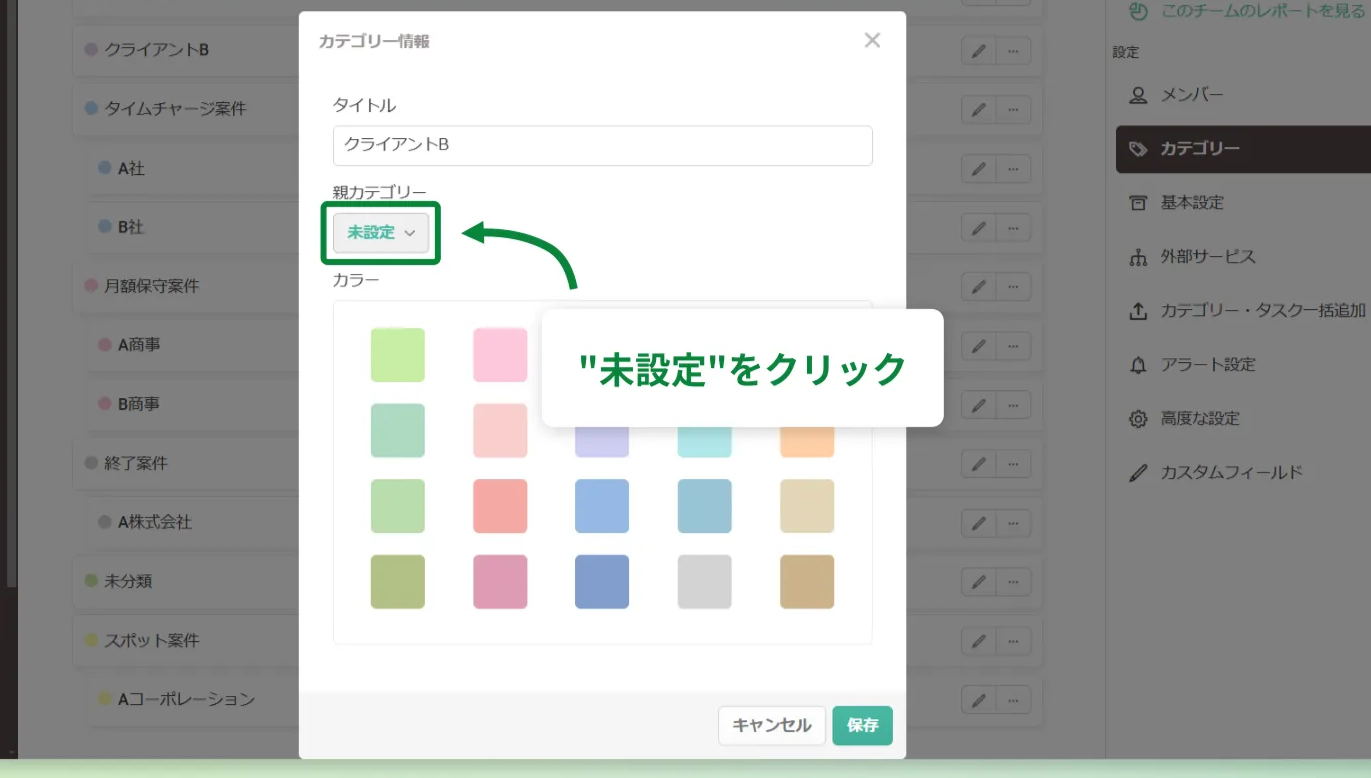
Task: Click the 高度な設定 gear icon
Action: (1137, 419)
